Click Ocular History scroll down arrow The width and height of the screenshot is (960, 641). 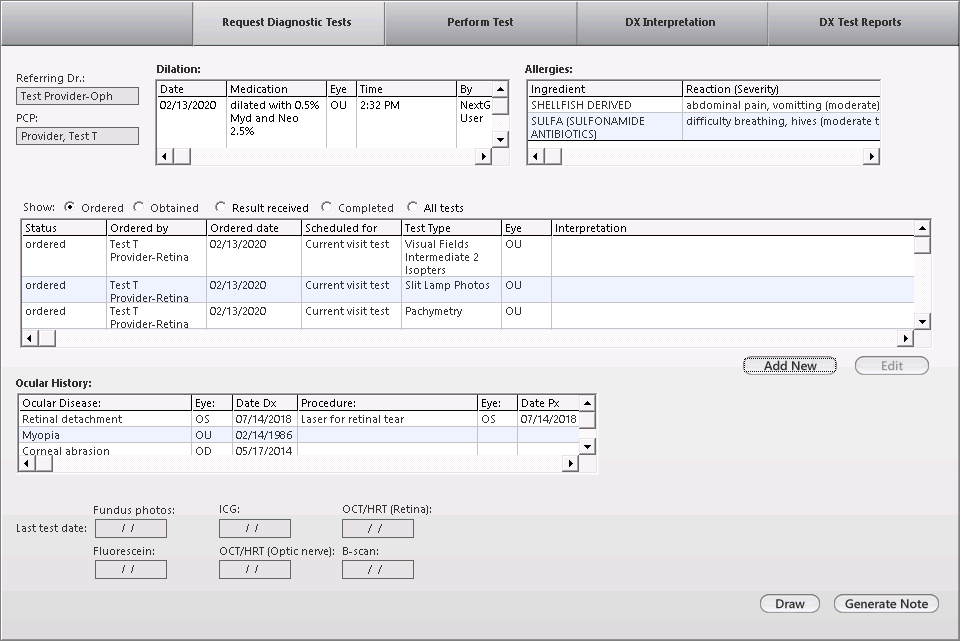(587, 446)
